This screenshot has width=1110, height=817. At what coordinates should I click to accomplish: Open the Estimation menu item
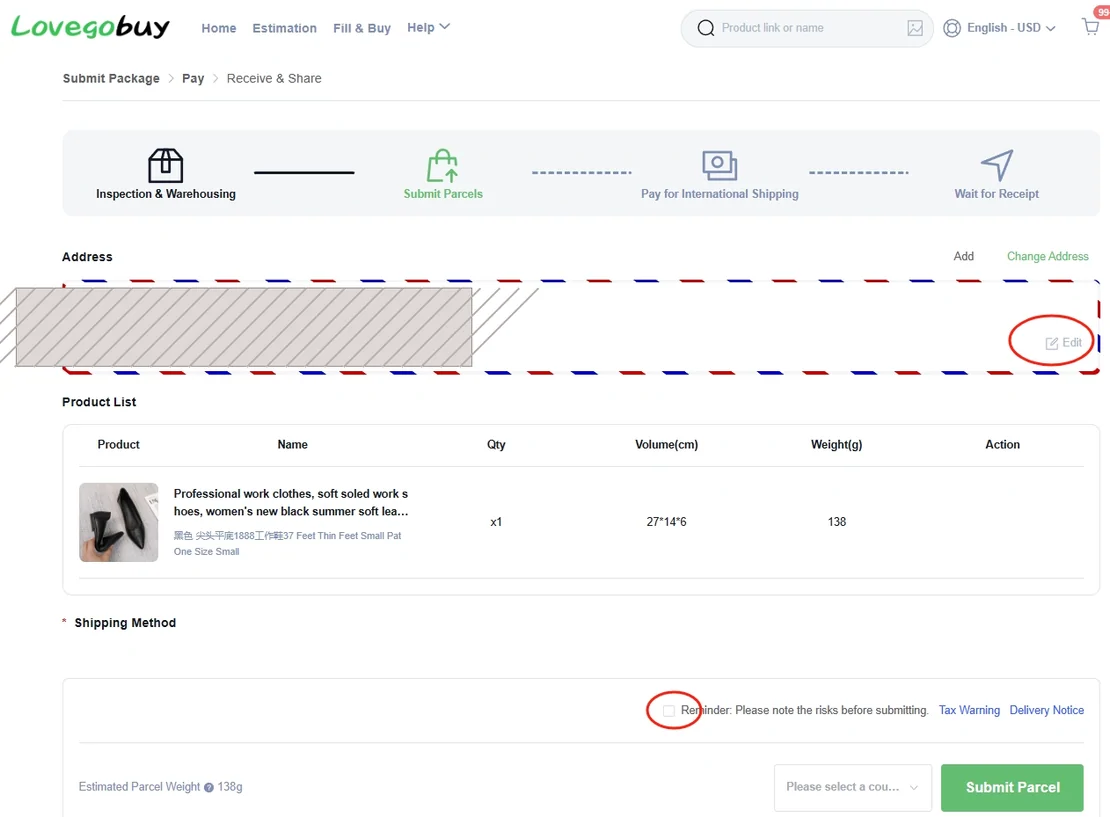pyautogui.click(x=285, y=28)
